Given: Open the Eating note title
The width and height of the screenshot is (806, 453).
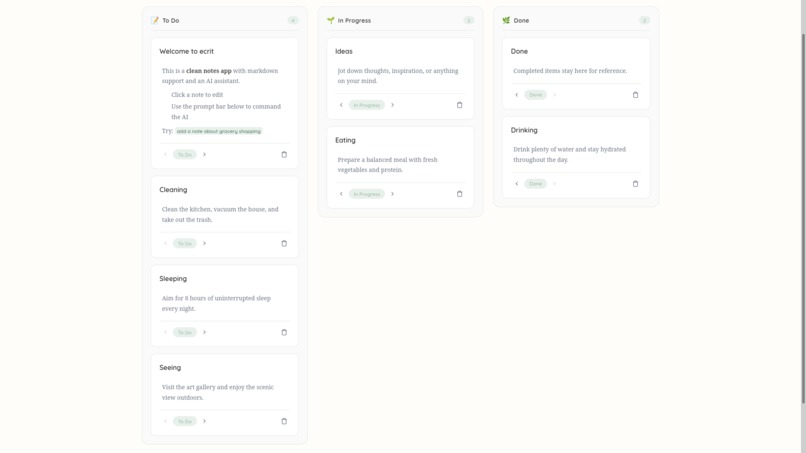Looking at the screenshot, I should pyautogui.click(x=345, y=140).
